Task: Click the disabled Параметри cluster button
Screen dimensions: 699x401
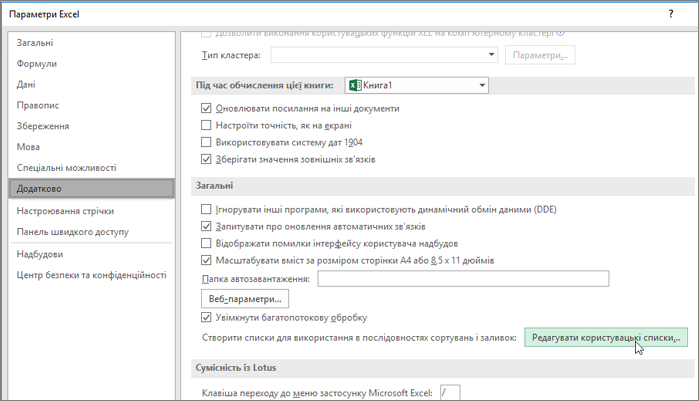Action: tap(540, 55)
